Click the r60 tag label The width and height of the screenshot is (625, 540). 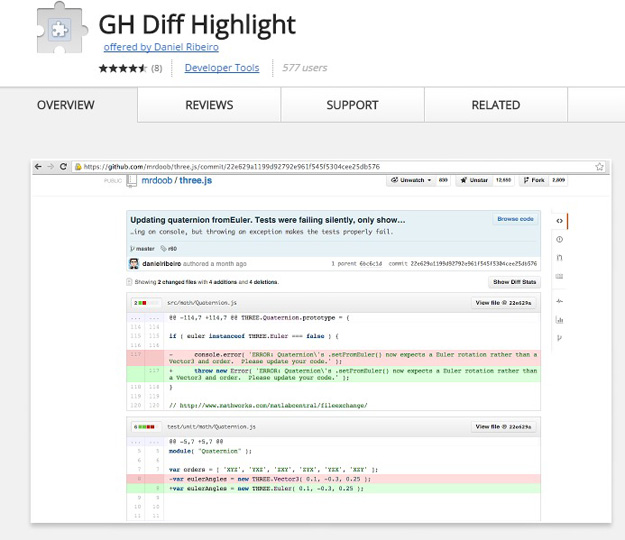tap(169, 249)
